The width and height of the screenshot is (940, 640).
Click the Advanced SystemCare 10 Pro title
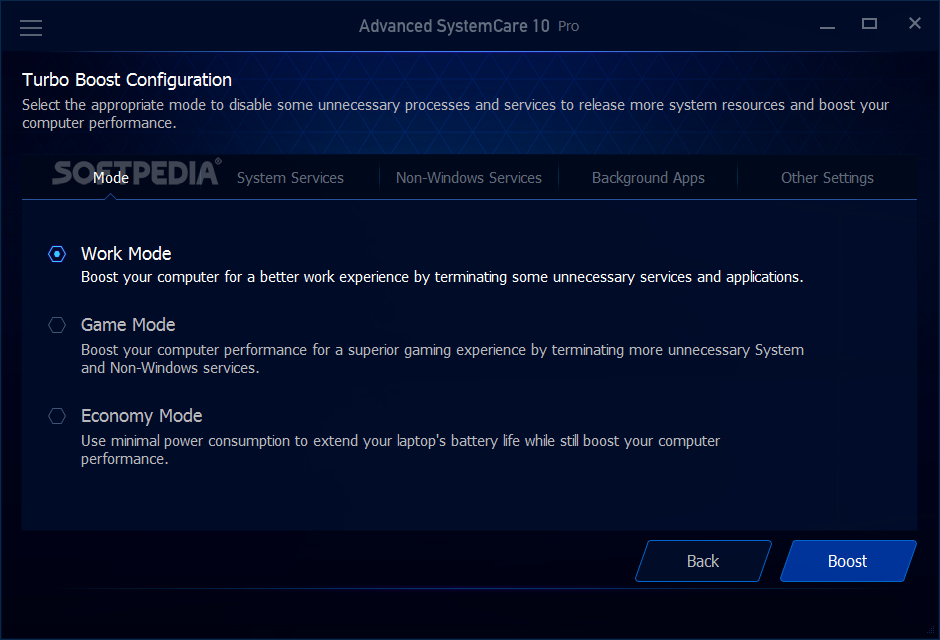(469, 26)
